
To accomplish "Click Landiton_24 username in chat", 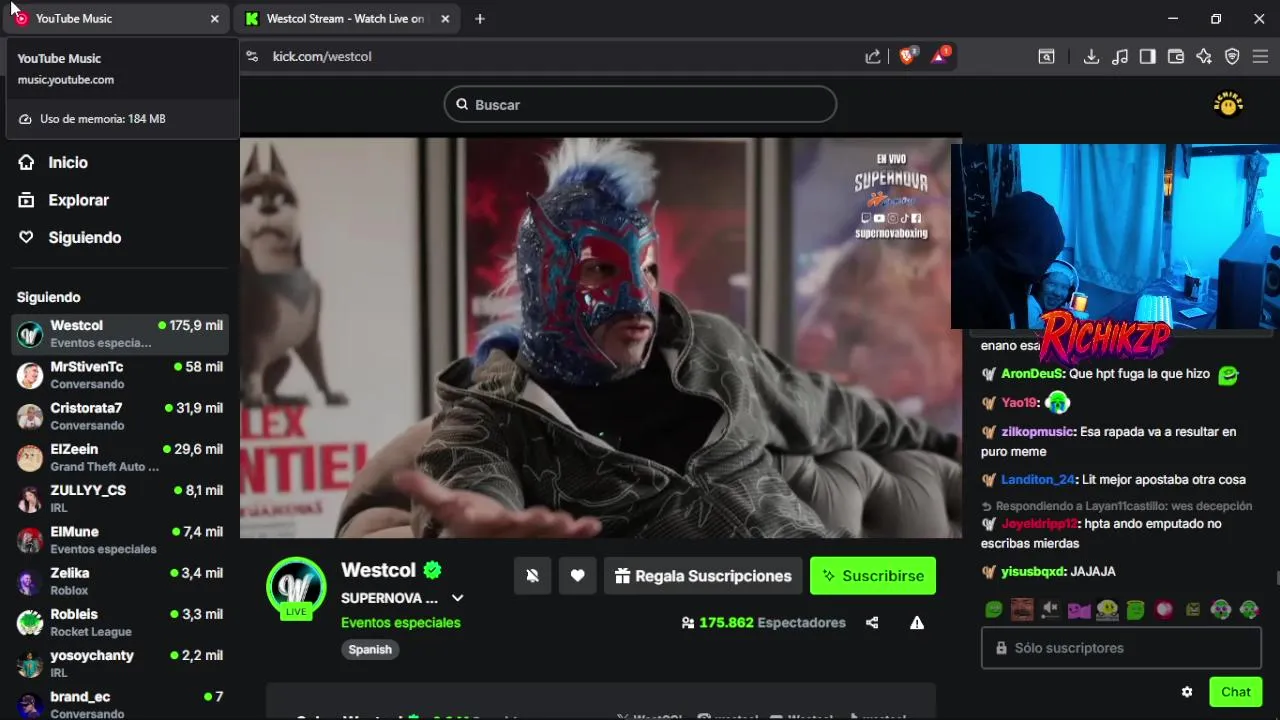I will pos(1038,479).
